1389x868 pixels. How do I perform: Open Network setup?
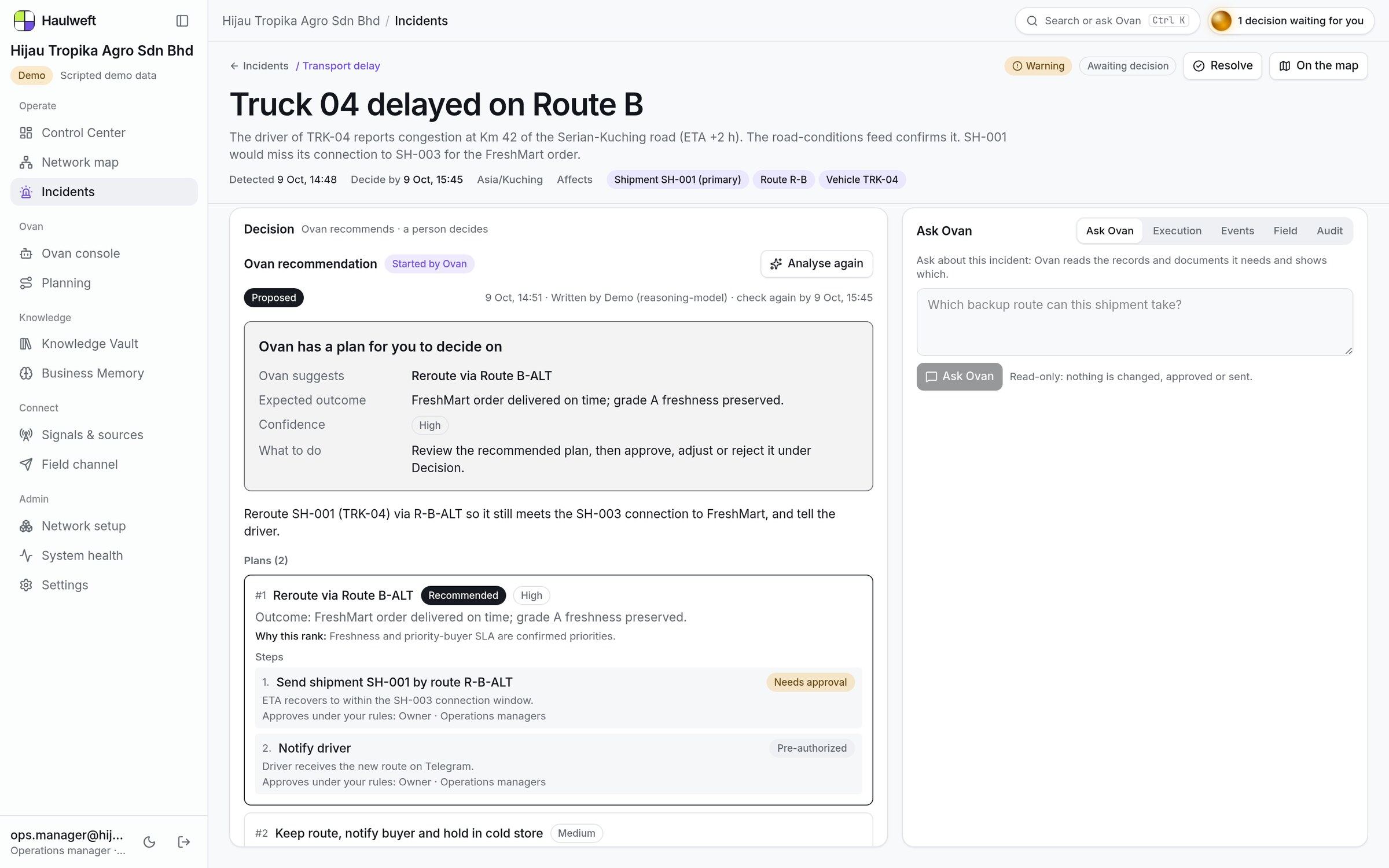(x=104, y=526)
